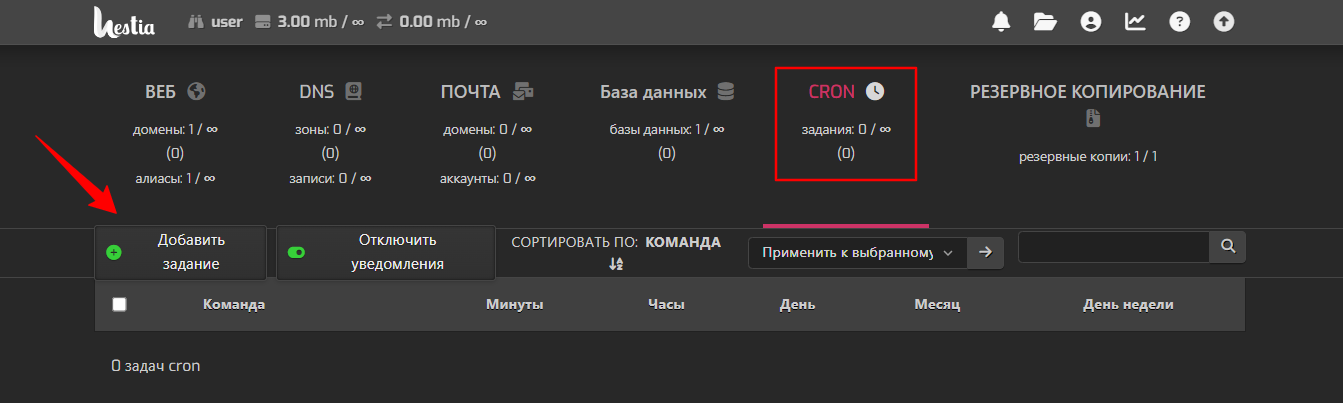Click the резервные копии: 1 / 1 text
Screen dimensions: 1343x403
click(x=1088, y=157)
